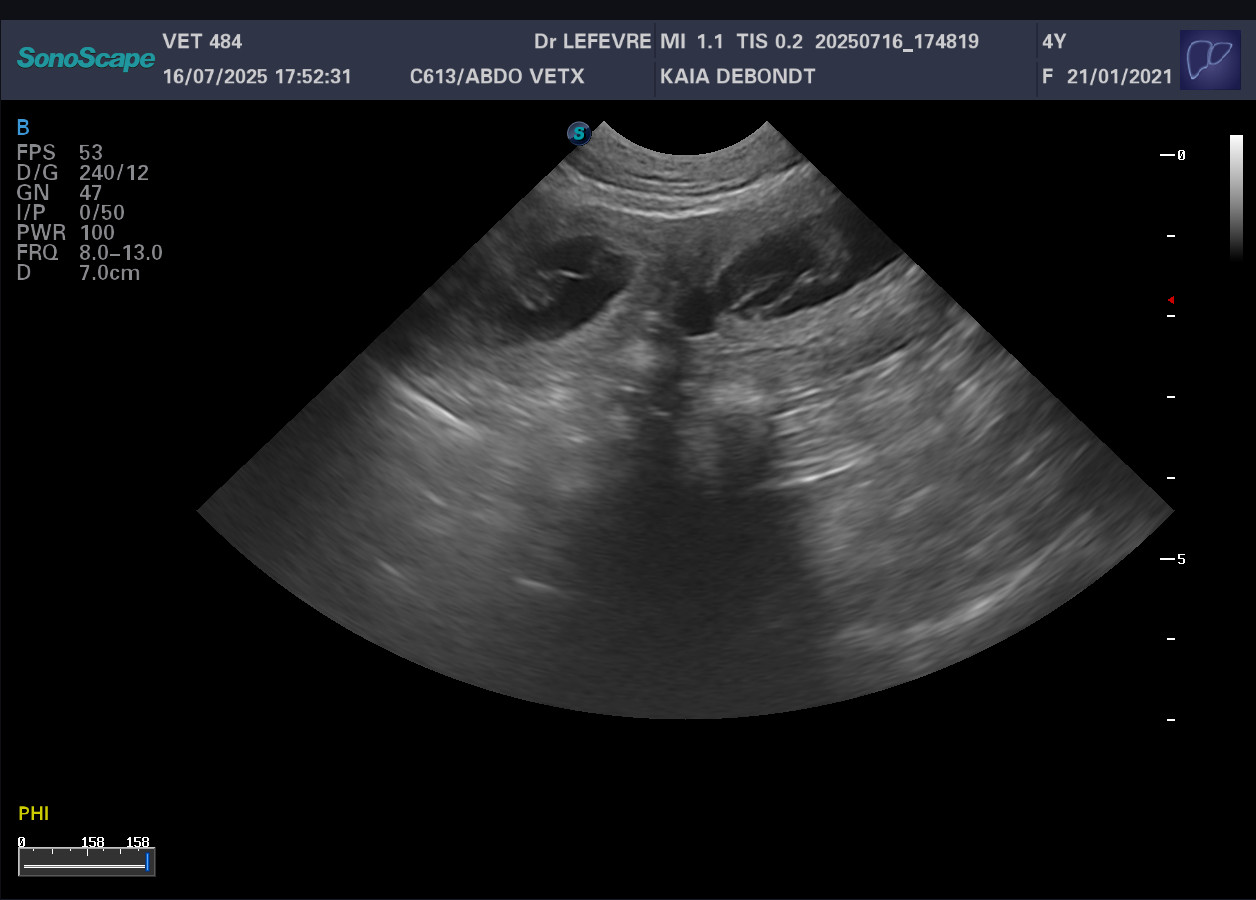
Task: Click the I/P 0/50 parameter
Action: 71,213
